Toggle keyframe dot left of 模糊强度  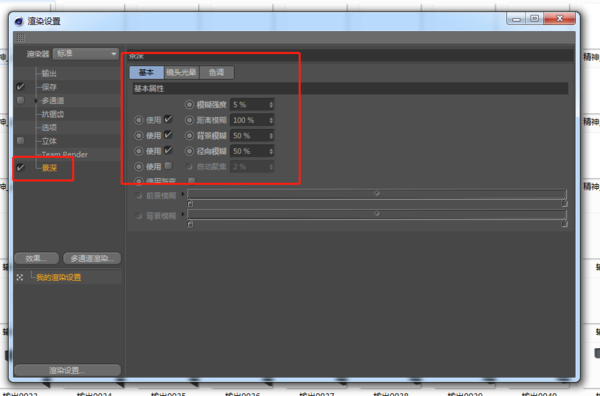(x=189, y=104)
